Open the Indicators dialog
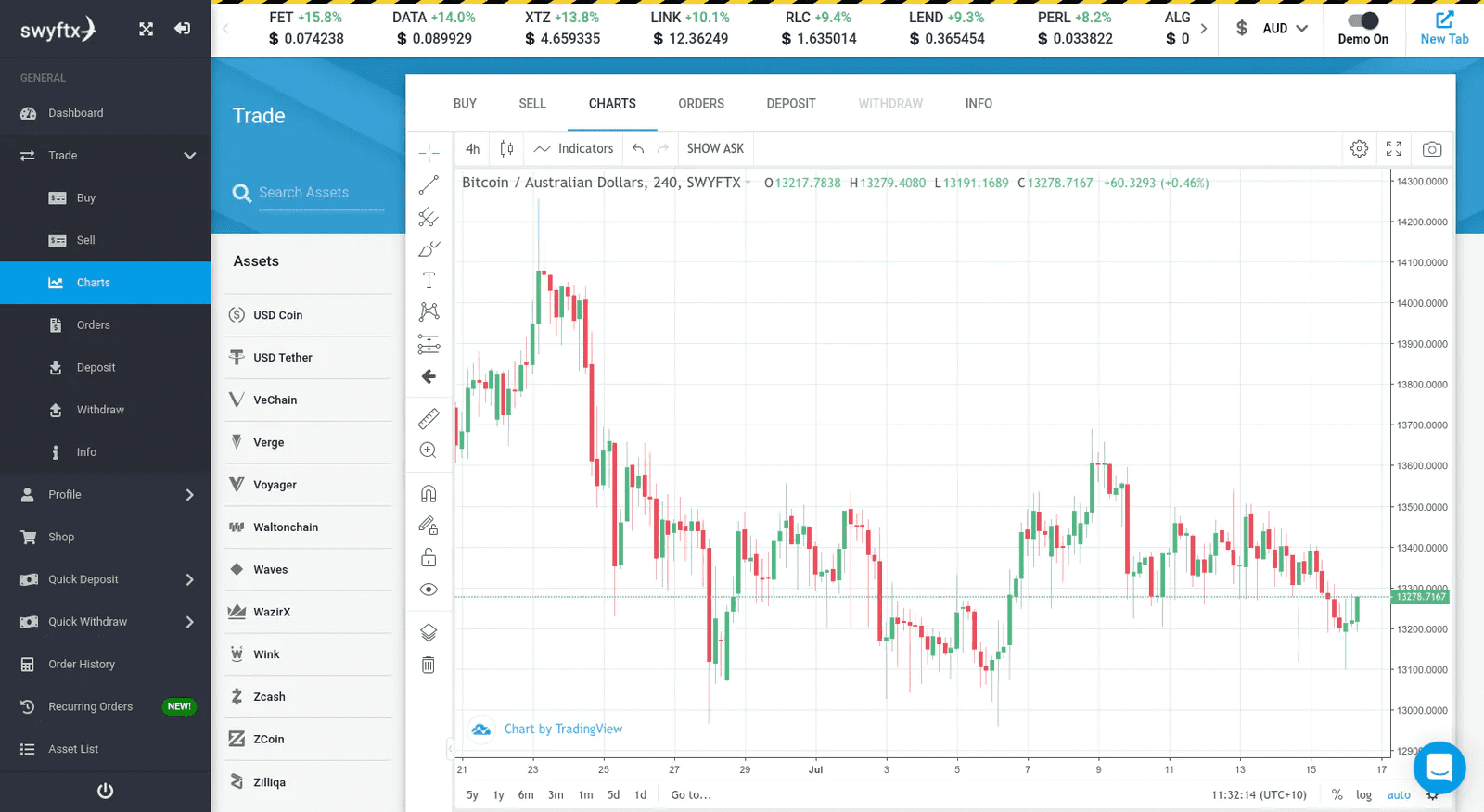This screenshot has width=1484, height=812. [x=574, y=148]
